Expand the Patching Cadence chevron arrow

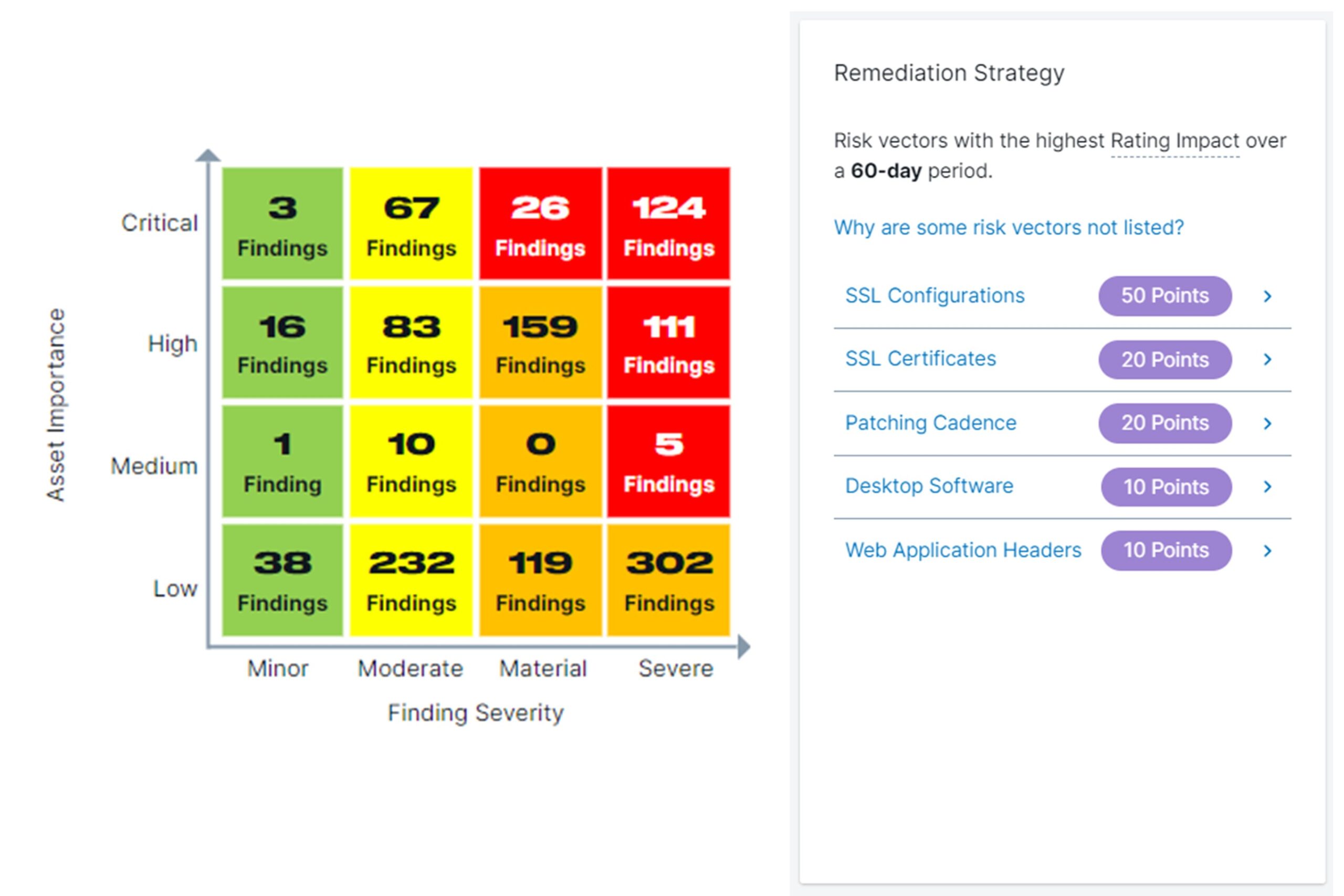(1267, 424)
